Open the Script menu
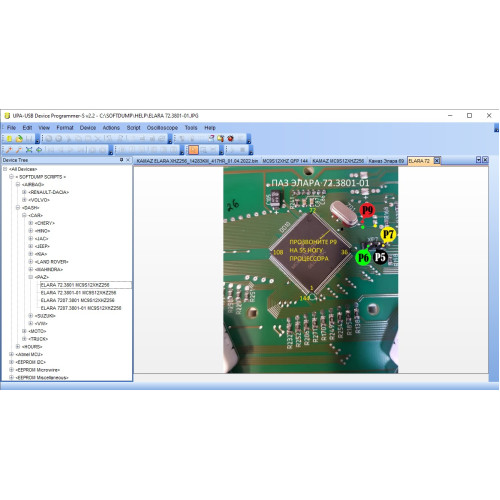 (133, 128)
